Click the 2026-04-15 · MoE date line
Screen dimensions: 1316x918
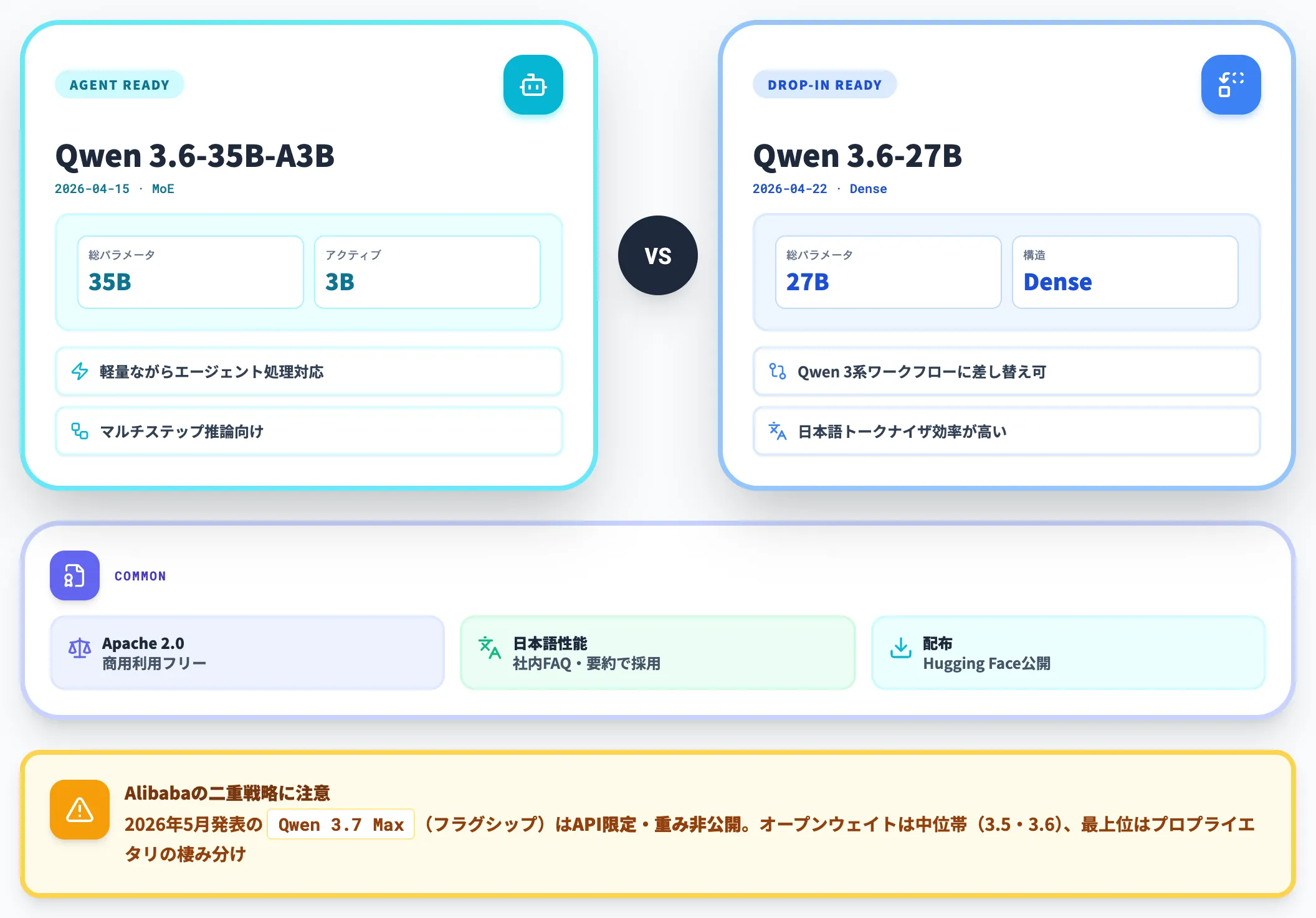115,189
